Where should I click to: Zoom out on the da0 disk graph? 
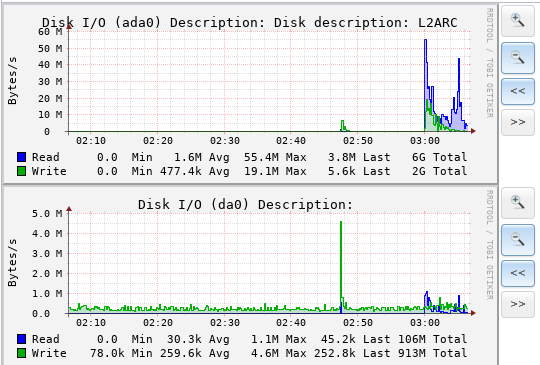point(518,240)
